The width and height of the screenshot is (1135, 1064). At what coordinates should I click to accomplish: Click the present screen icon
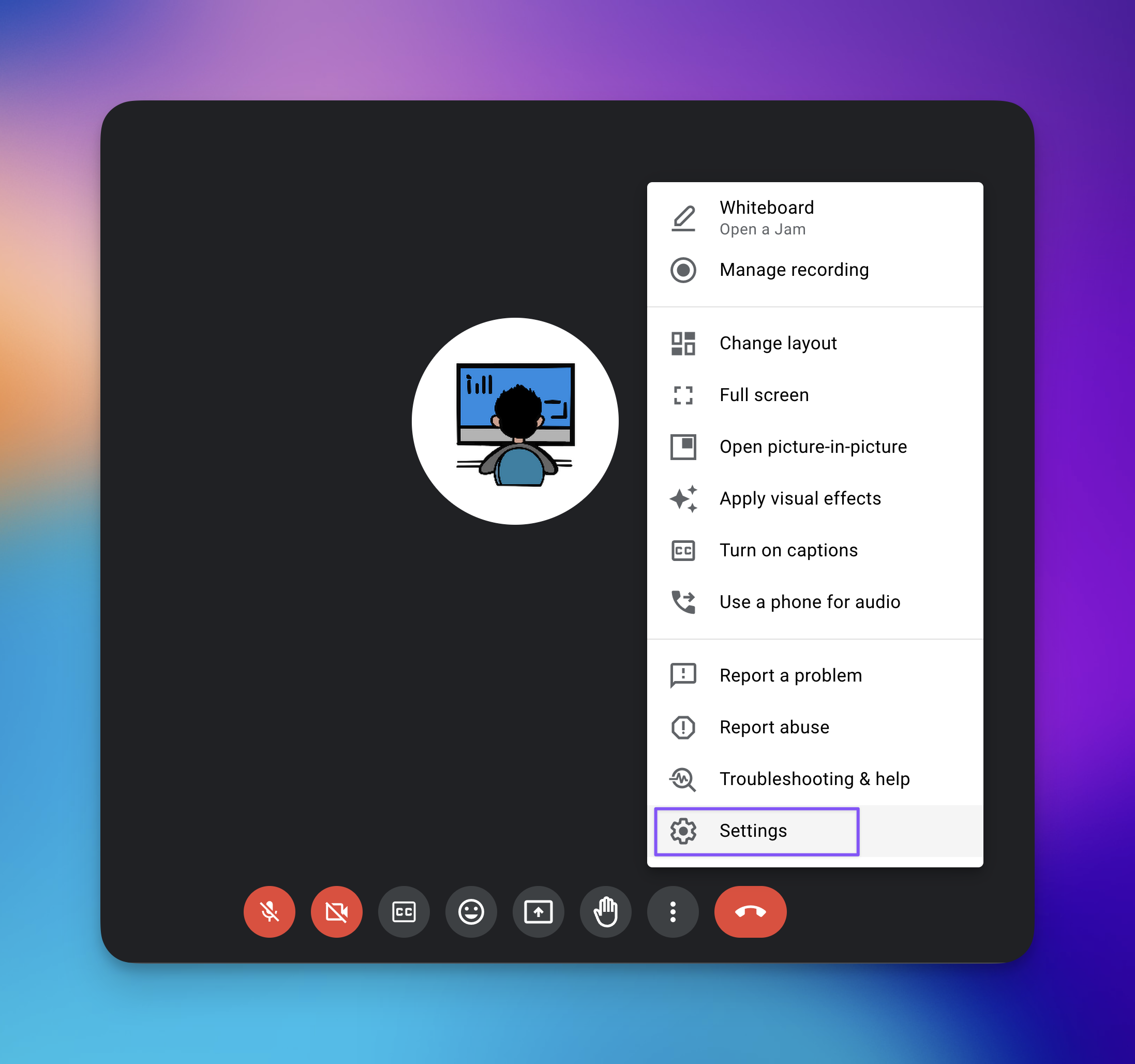tap(538, 911)
